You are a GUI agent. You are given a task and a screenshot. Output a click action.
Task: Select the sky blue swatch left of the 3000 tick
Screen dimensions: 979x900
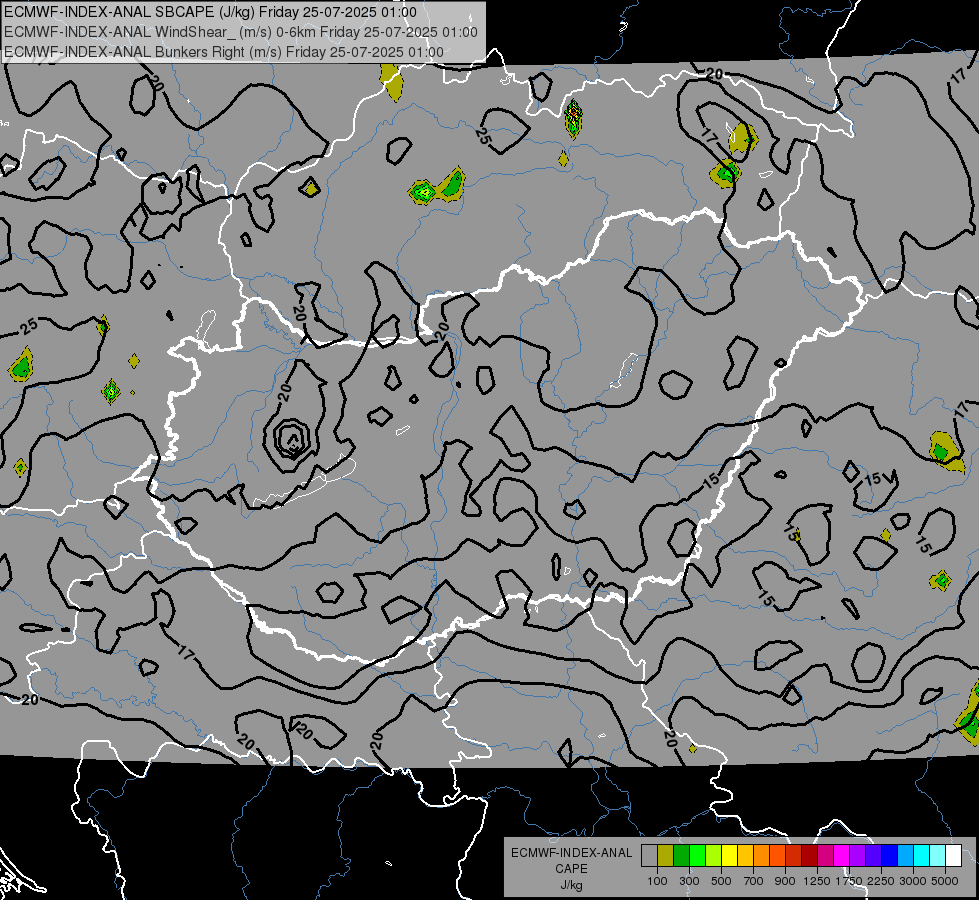905,856
